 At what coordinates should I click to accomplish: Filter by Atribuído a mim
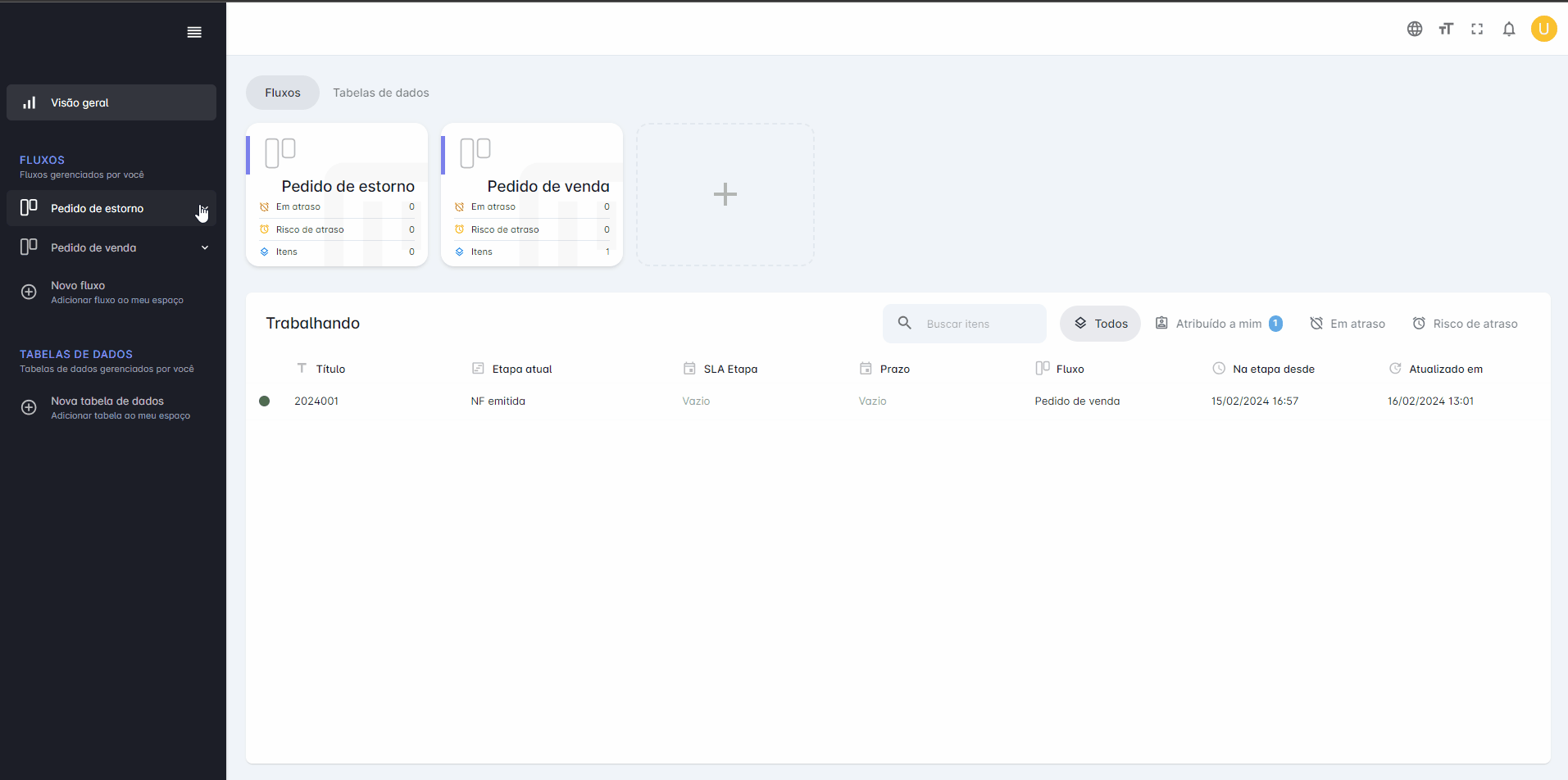tap(1219, 324)
